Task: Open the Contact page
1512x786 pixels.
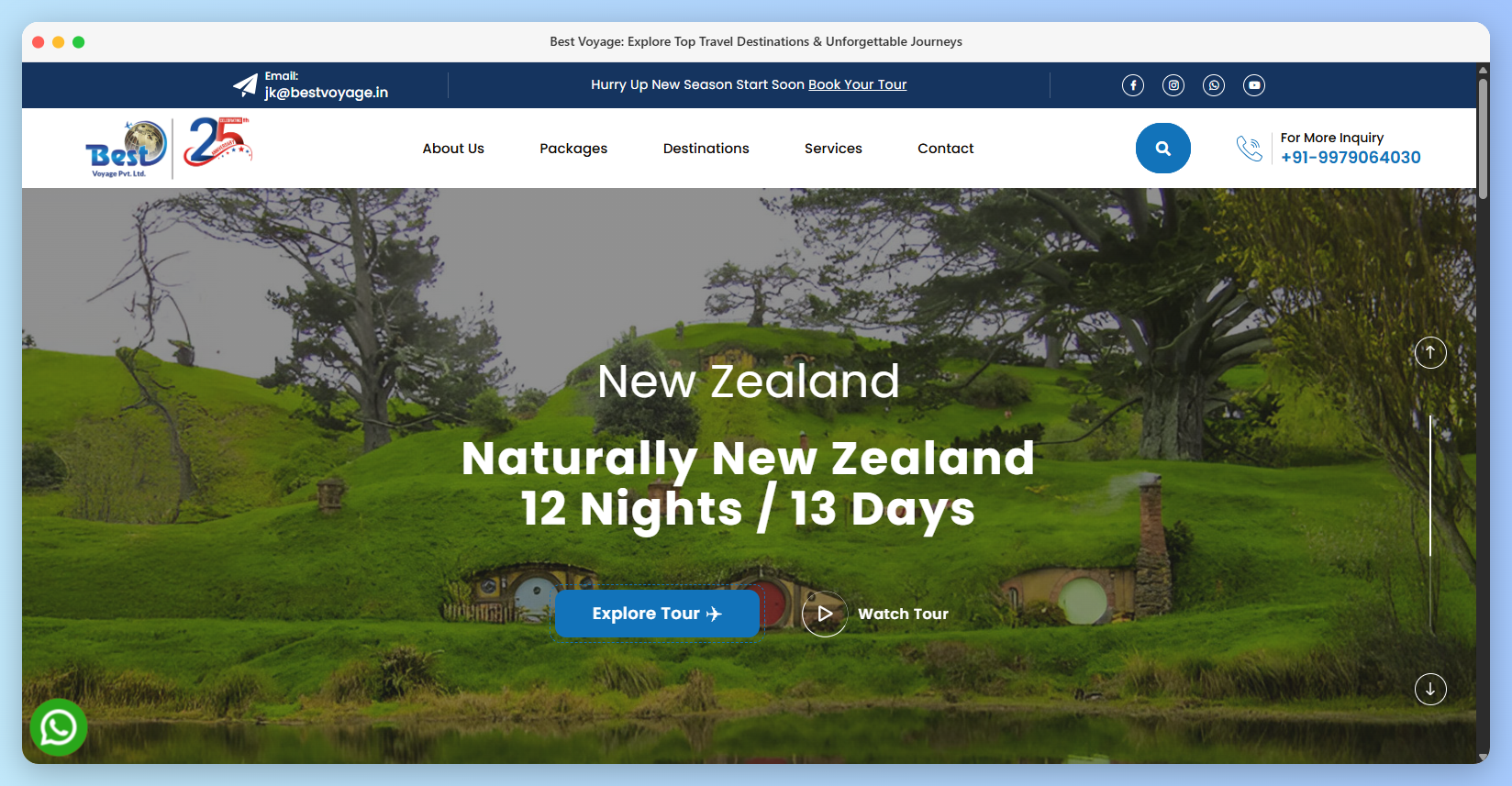Action: coord(946,149)
